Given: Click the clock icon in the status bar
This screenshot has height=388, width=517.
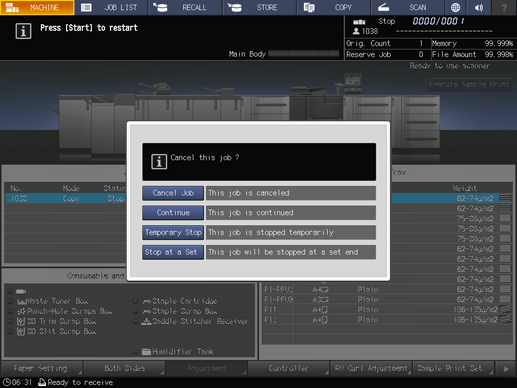Looking at the screenshot, I should tap(6, 382).
